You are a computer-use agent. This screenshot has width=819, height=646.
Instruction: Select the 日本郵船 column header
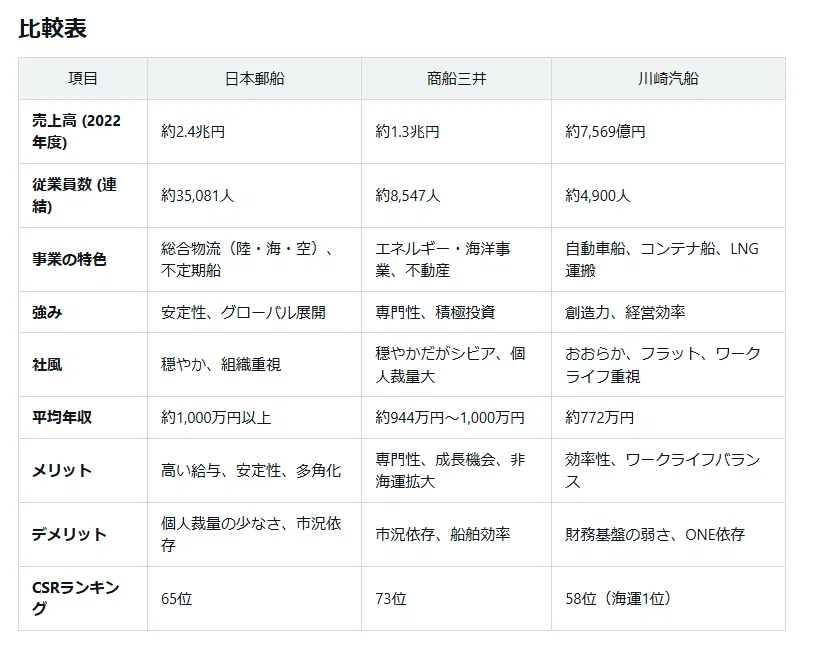254,79
